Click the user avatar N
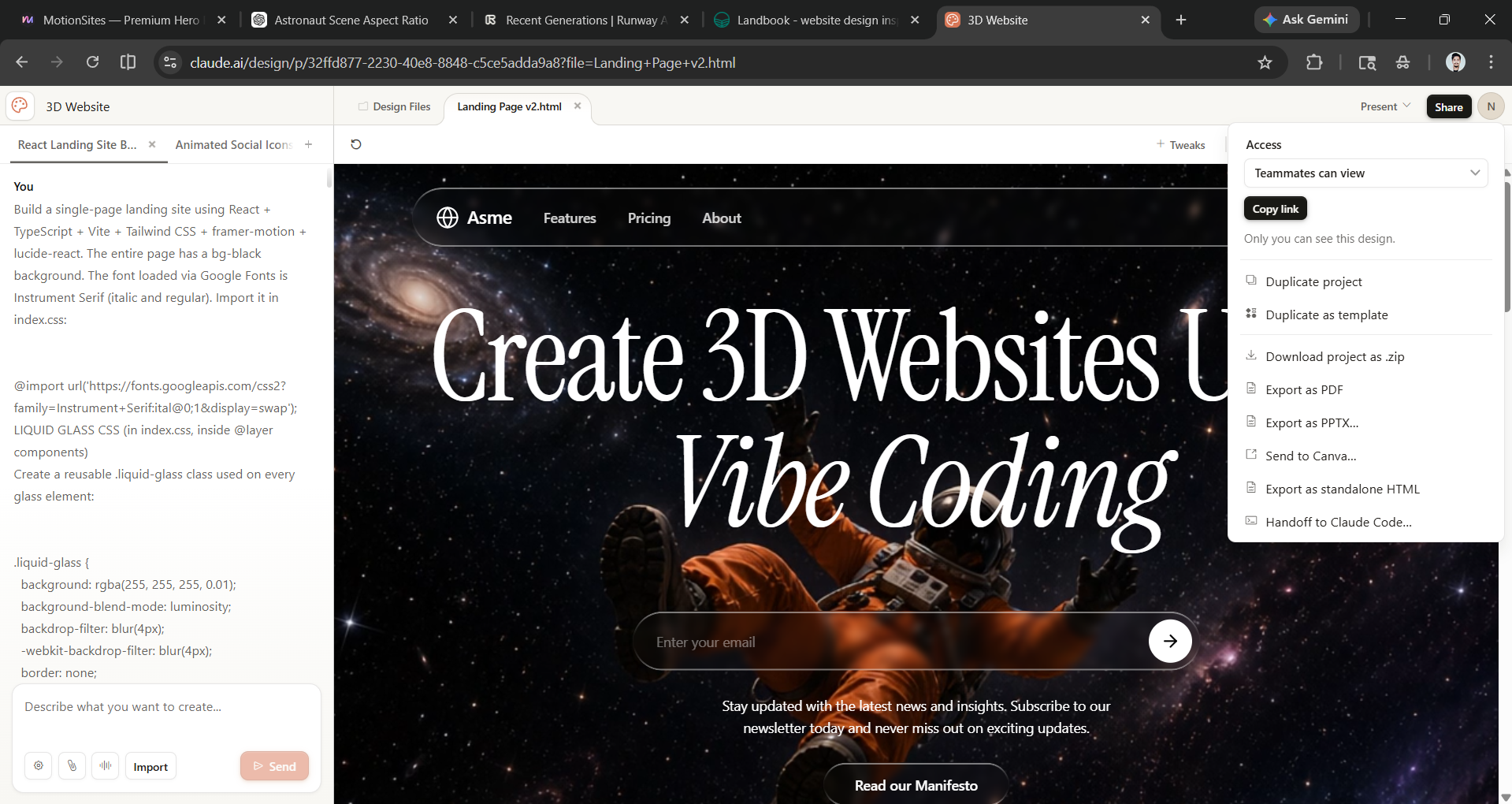Image resolution: width=1512 pixels, height=804 pixels. pos(1491,106)
